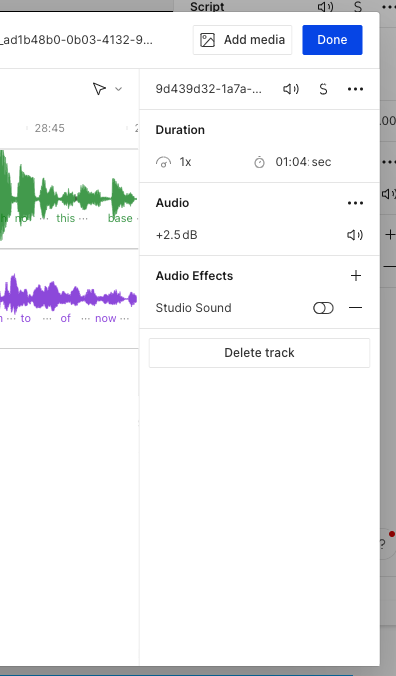Viewport: 396px width, 676px height.
Task: Click the Duration section heading
Action: click(180, 130)
